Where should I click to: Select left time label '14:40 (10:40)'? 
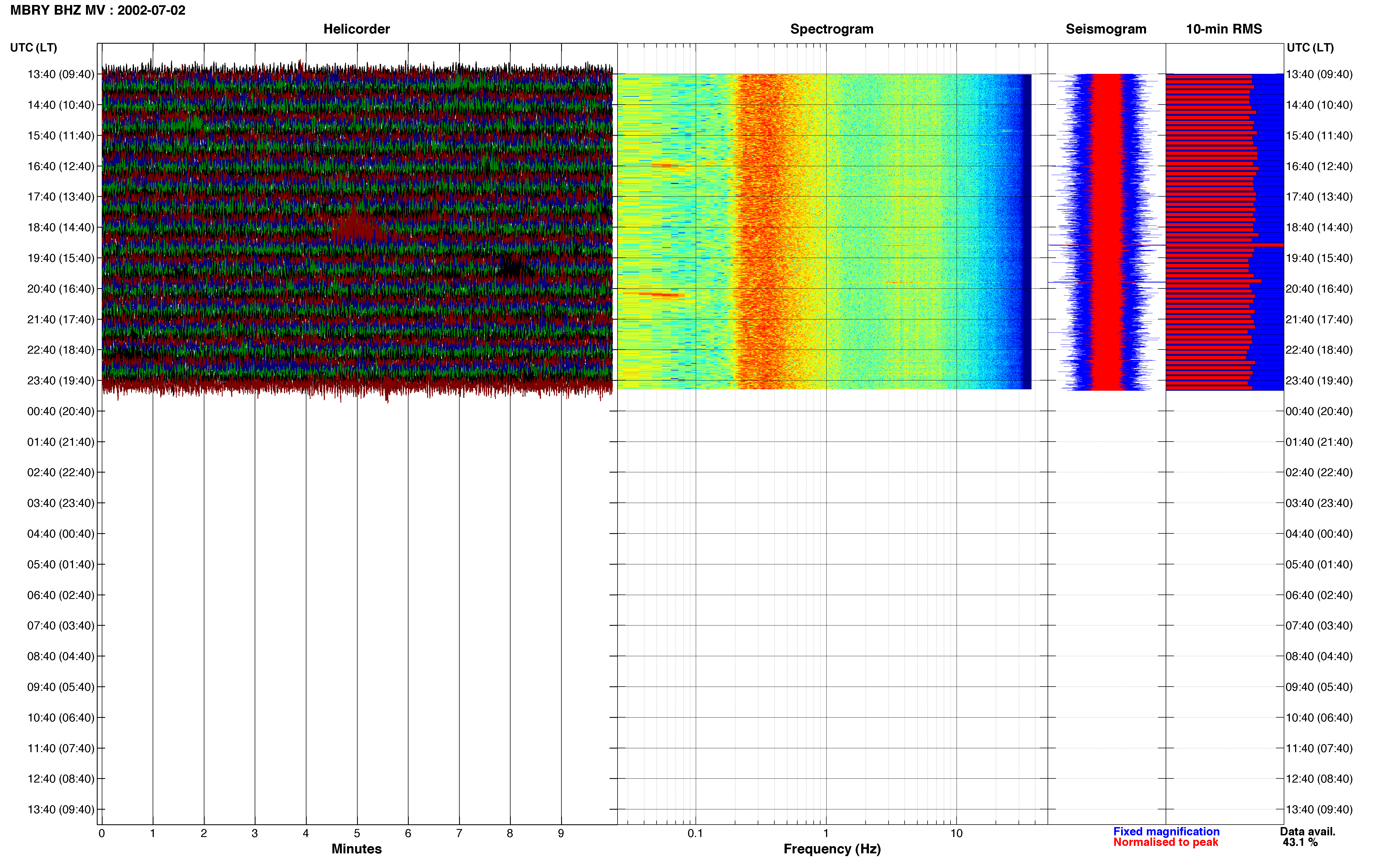coord(61,105)
